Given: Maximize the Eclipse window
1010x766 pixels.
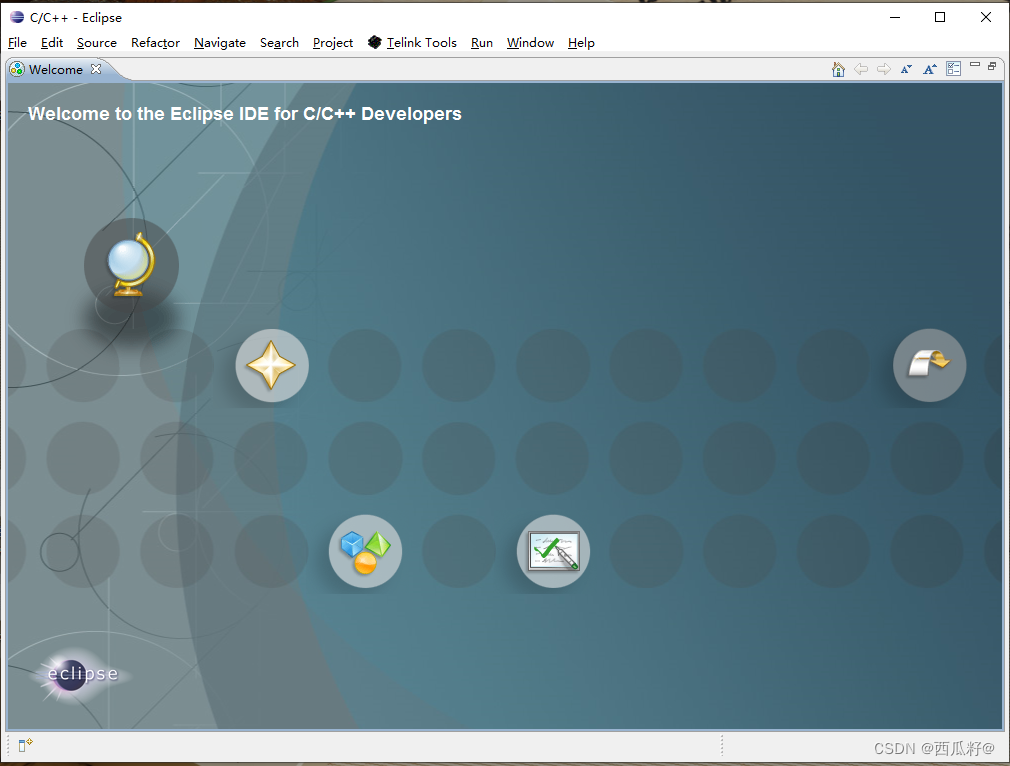Looking at the screenshot, I should pos(940,17).
